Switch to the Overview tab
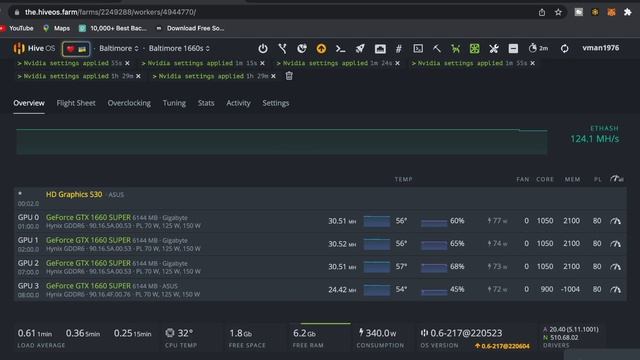The height and width of the screenshot is (360, 640). 29,103
